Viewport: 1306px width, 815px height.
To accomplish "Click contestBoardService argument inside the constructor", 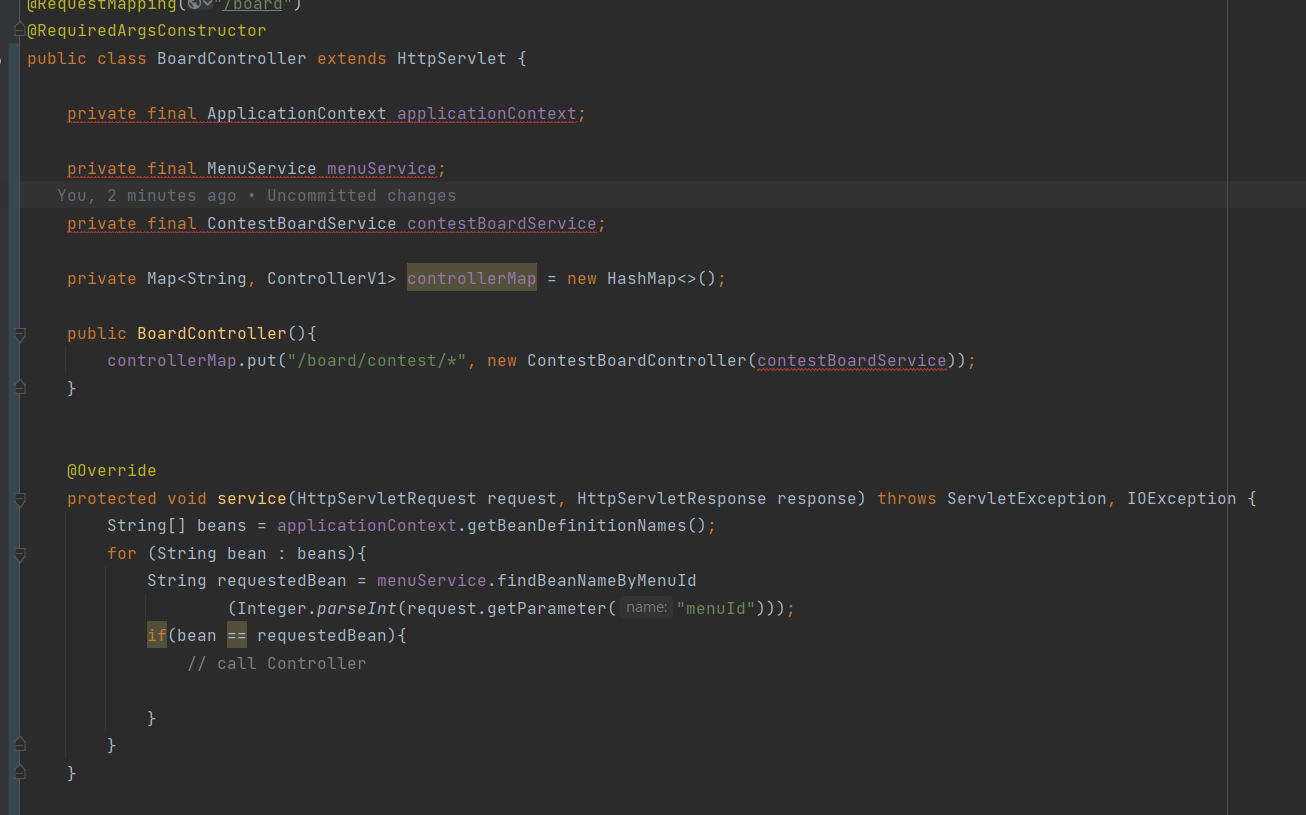I will click(852, 360).
